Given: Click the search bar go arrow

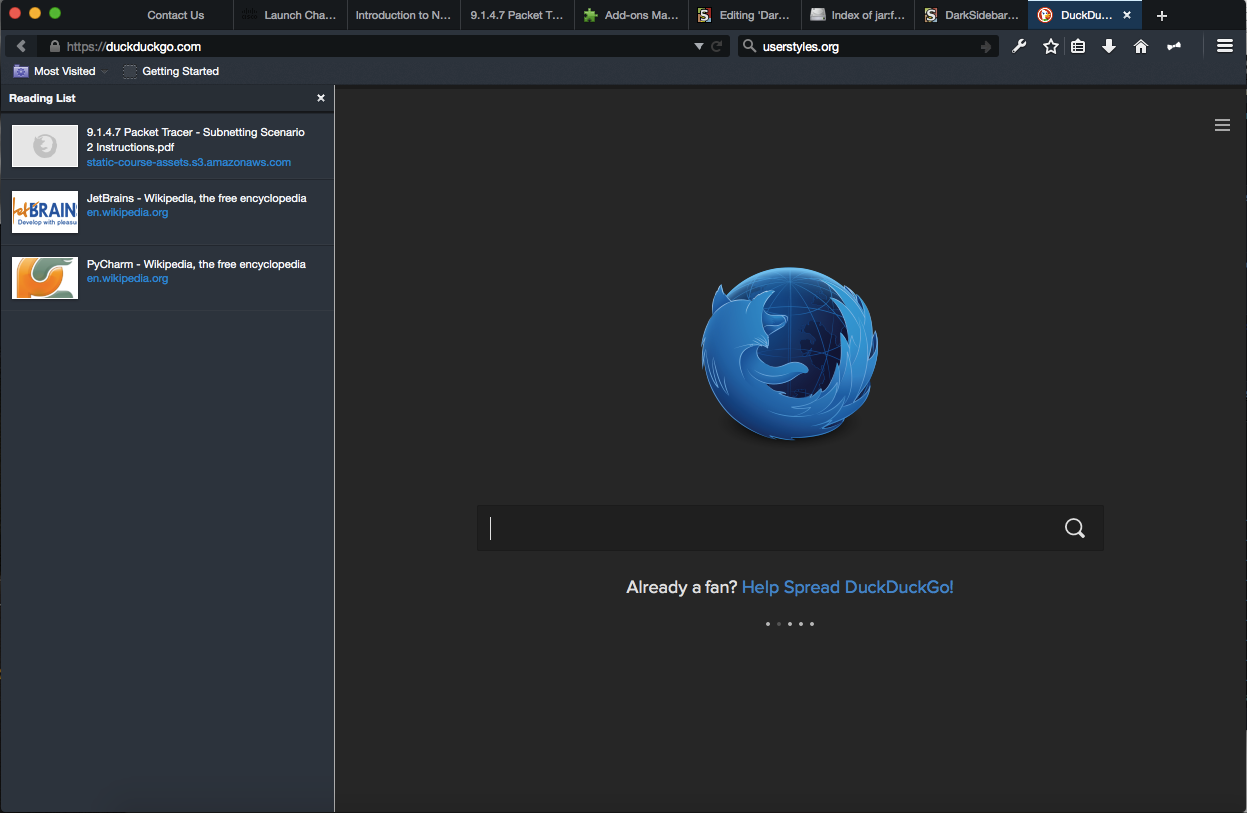Looking at the screenshot, I should (986, 47).
